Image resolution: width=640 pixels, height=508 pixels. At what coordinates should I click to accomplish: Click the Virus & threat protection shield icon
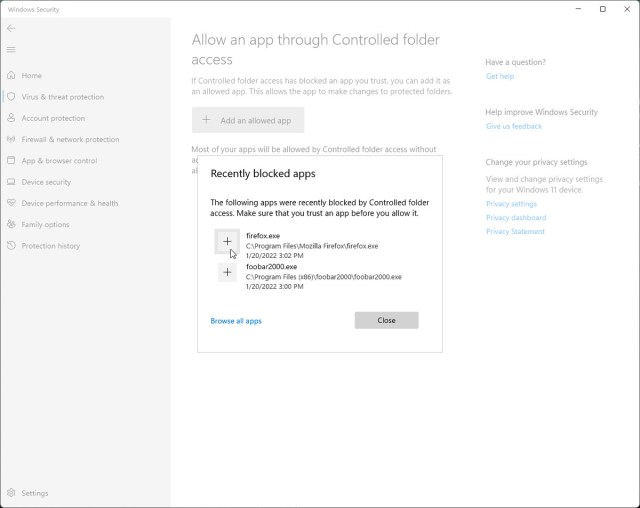coord(11,97)
